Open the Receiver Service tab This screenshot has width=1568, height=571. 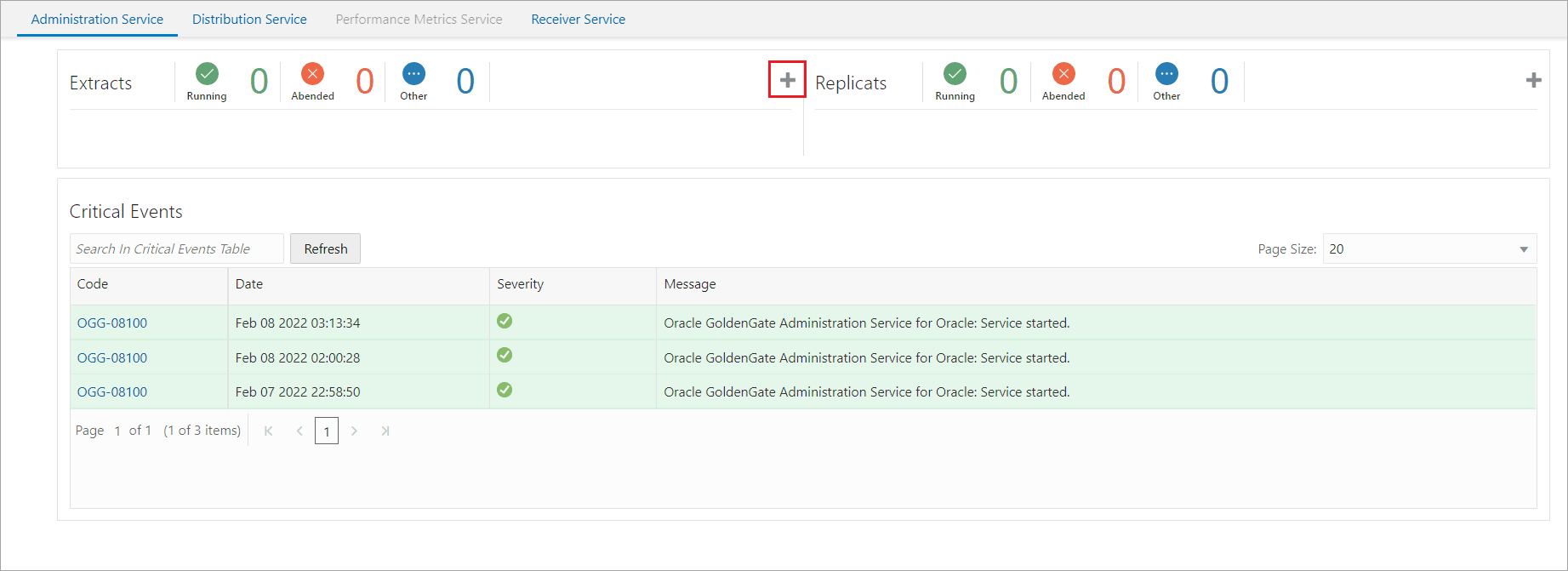pos(578,19)
